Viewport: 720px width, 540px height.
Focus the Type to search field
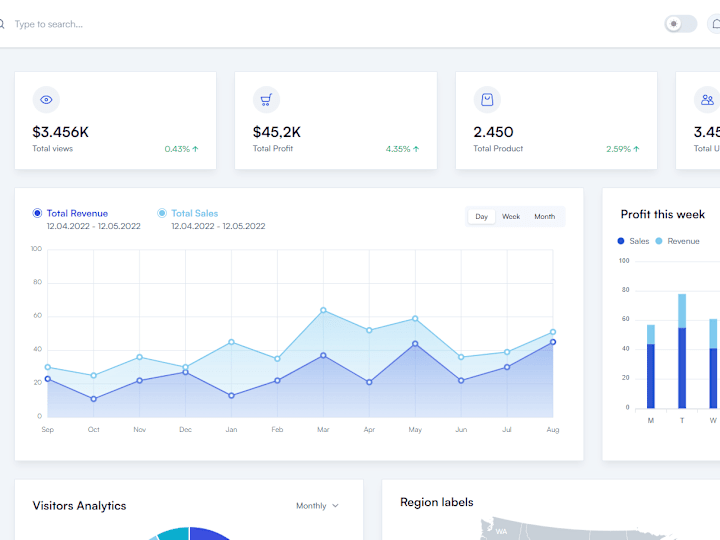point(49,24)
